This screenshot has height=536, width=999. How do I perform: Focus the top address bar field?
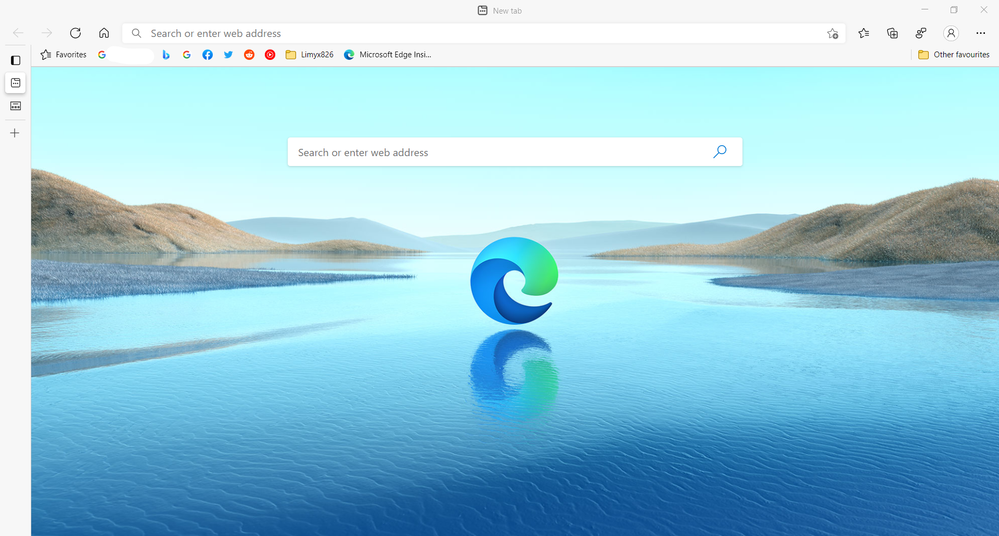[x=484, y=33]
